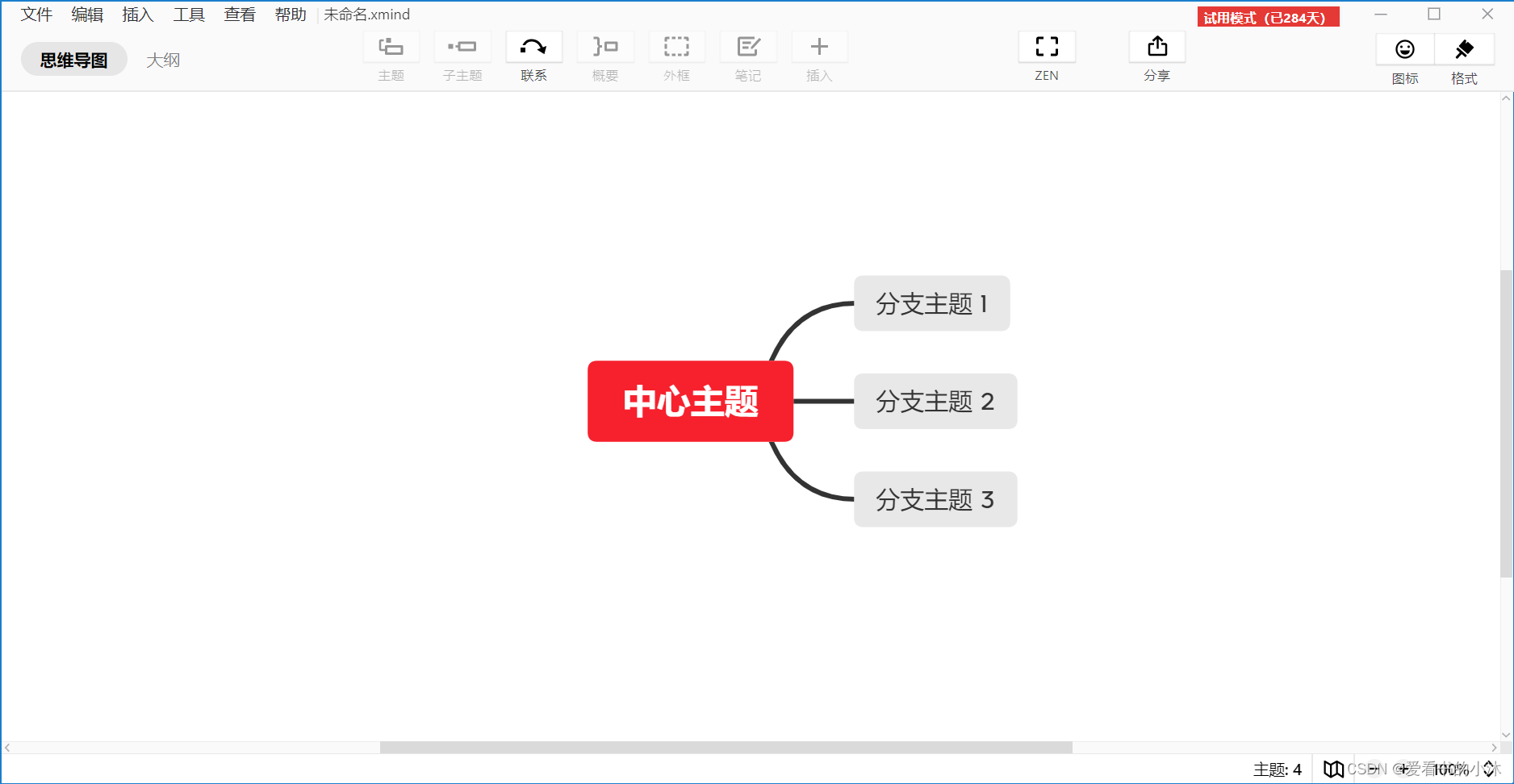The width and height of the screenshot is (1514, 784).
Task: Show the map overview icon in status bar
Action: pyautogui.click(x=1333, y=769)
